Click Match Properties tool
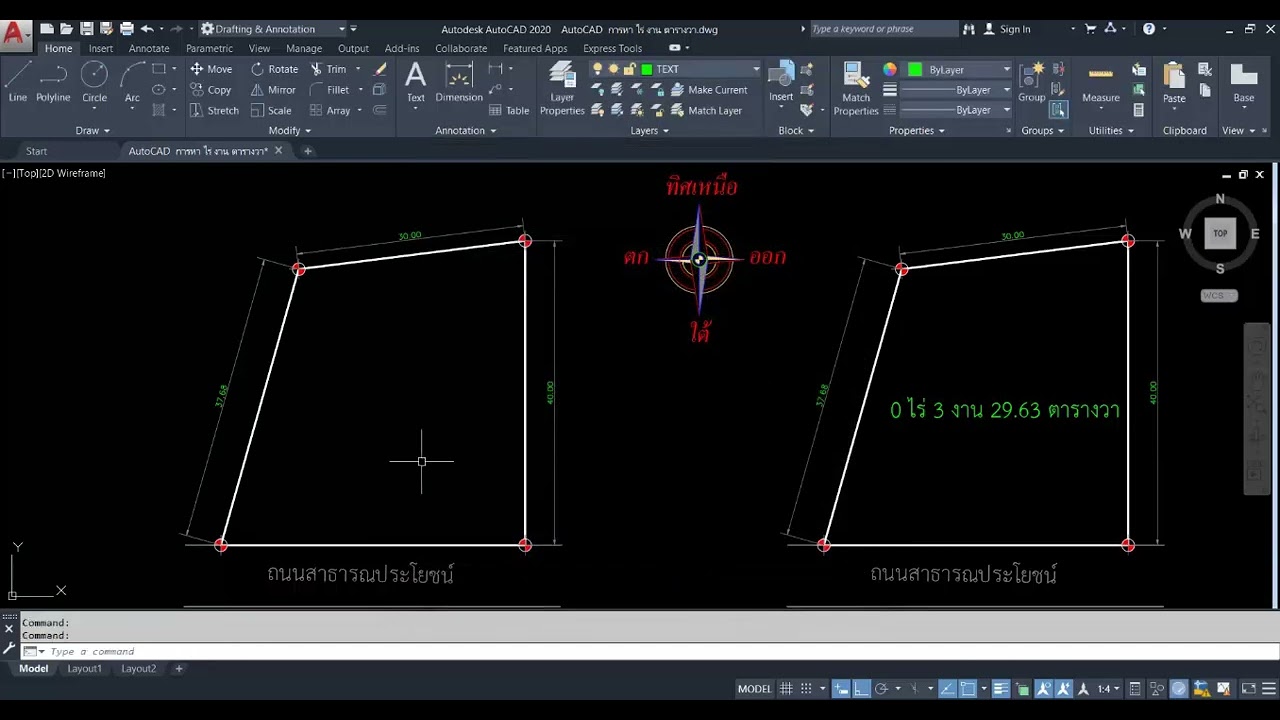The width and height of the screenshot is (1280, 720). pyautogui.click(x=856, y=88)
